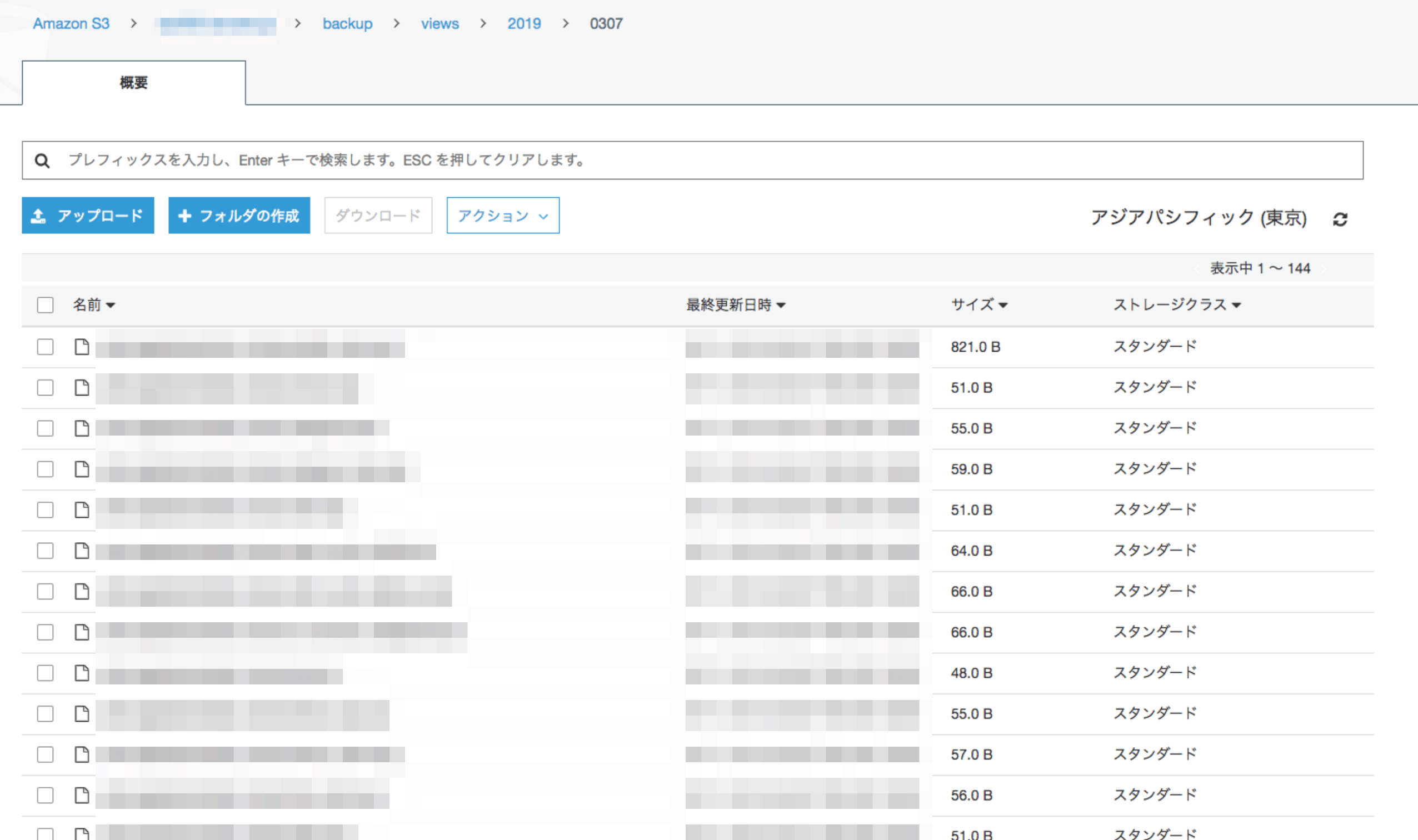Click file icon in the 56.0 B row
Viewport: 1418px width, 840px height.
[82, 794]
